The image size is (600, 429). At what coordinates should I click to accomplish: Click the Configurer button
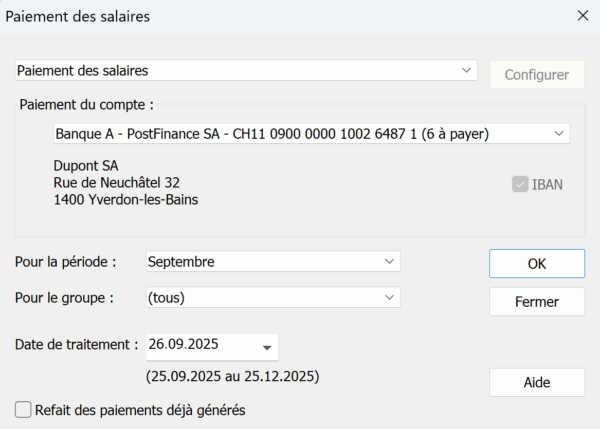coord(537,75)
